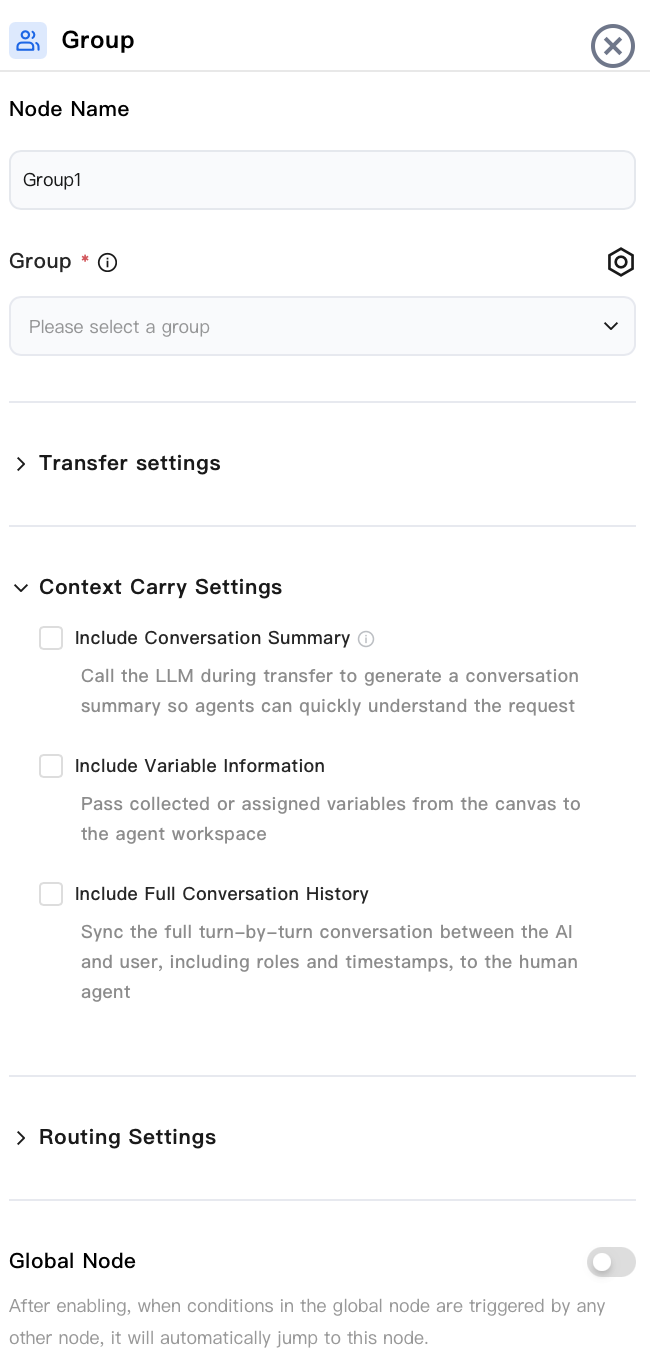Collapse the Context Carry Settings section title
The width and height of the screenshot is (650, 1348).
[x=160, y=587]
